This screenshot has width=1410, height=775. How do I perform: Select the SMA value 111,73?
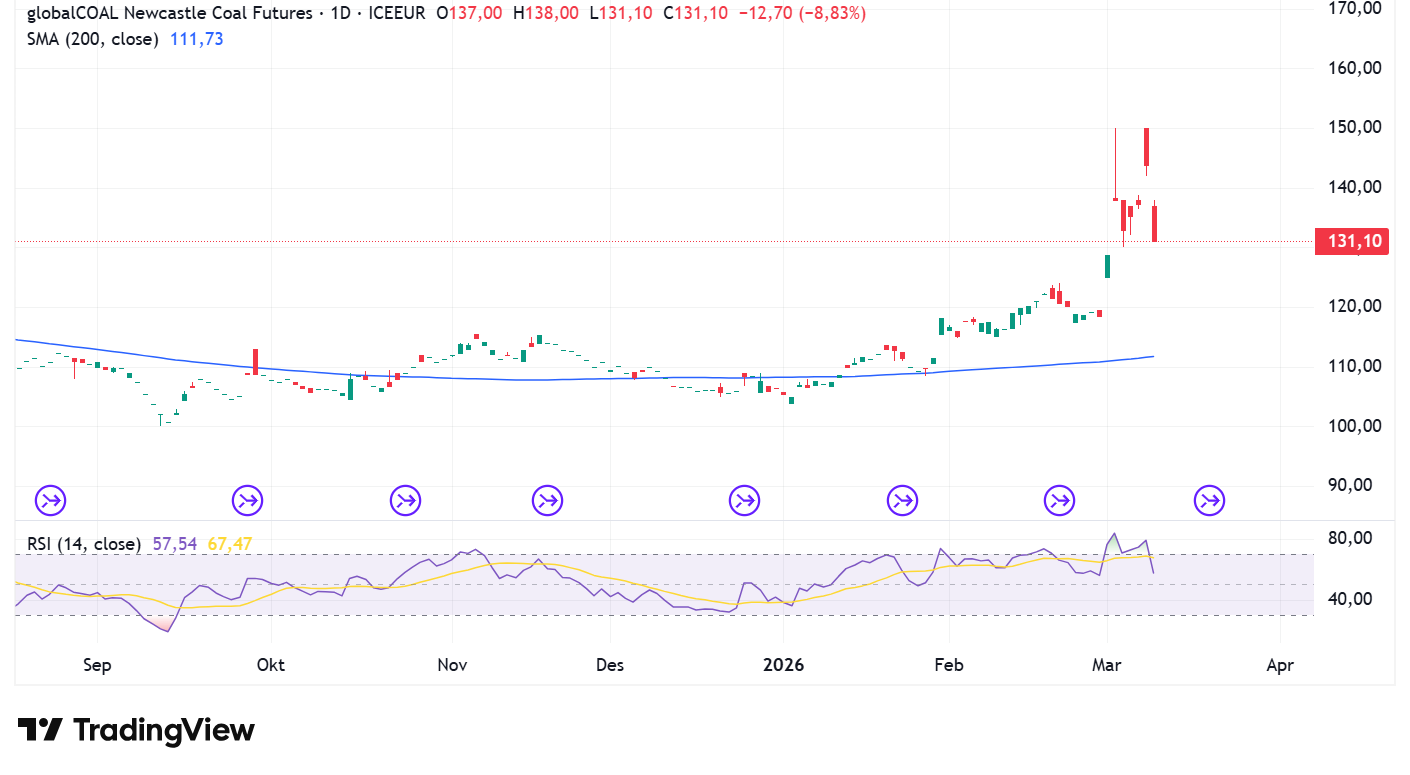196,39
